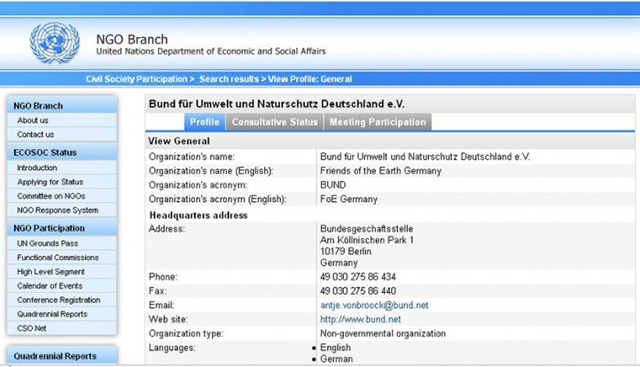This screenshot has height=367, width=640.
Task: Click the United Nations emblem logo
Action: pyautogui.click(x=54, y=42)
